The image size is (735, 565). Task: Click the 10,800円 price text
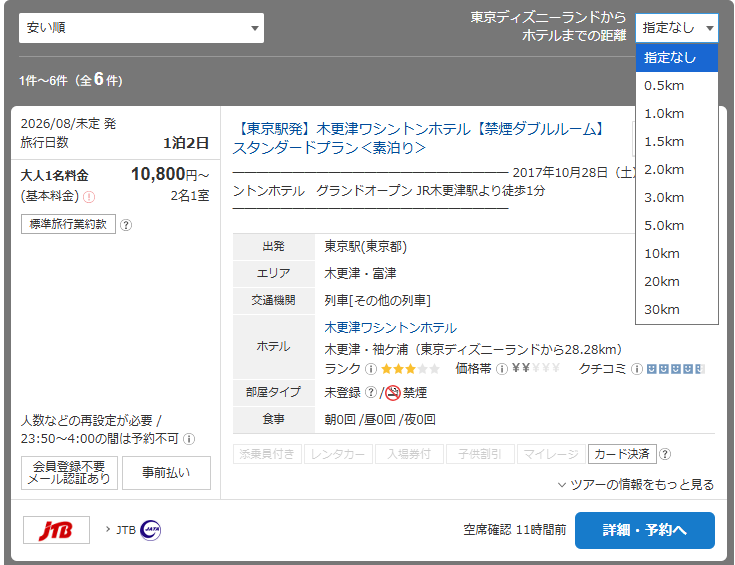[170, 175]
